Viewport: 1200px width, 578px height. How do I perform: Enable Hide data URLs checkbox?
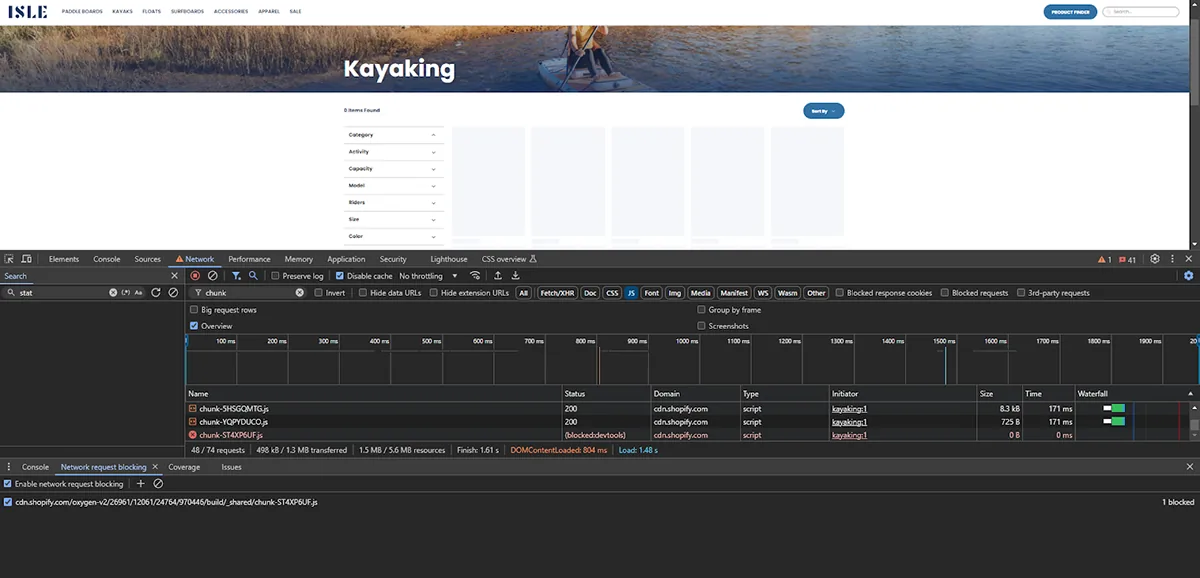pyautogui.click(x=364, y=293)
